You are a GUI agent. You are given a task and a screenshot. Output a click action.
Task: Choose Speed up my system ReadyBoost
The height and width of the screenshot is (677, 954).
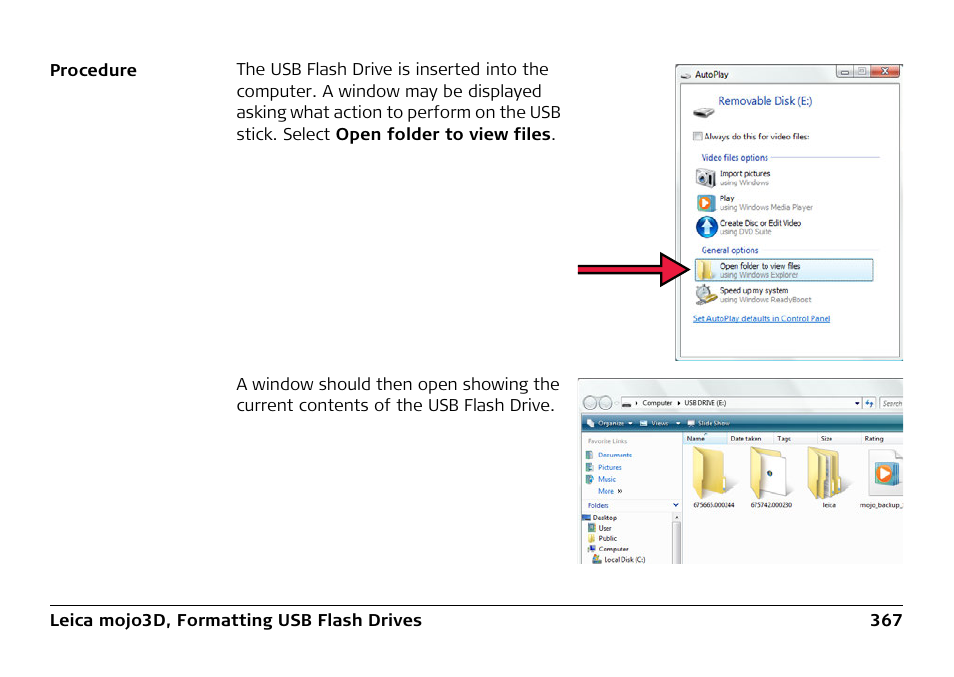click(x=754, y=295)
